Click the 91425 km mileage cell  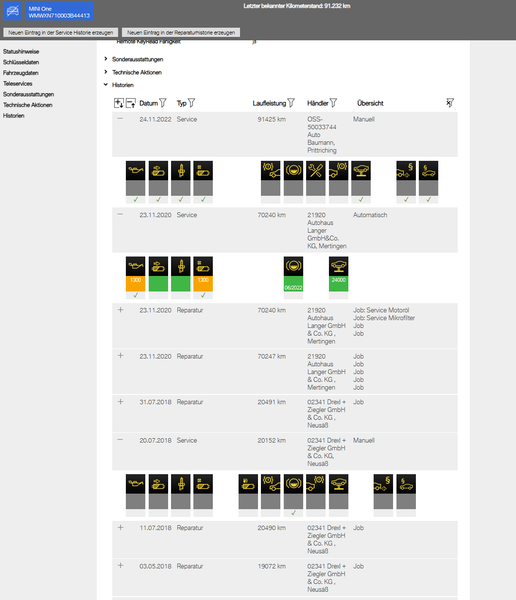pyautogui.click(x=271, y=119)
